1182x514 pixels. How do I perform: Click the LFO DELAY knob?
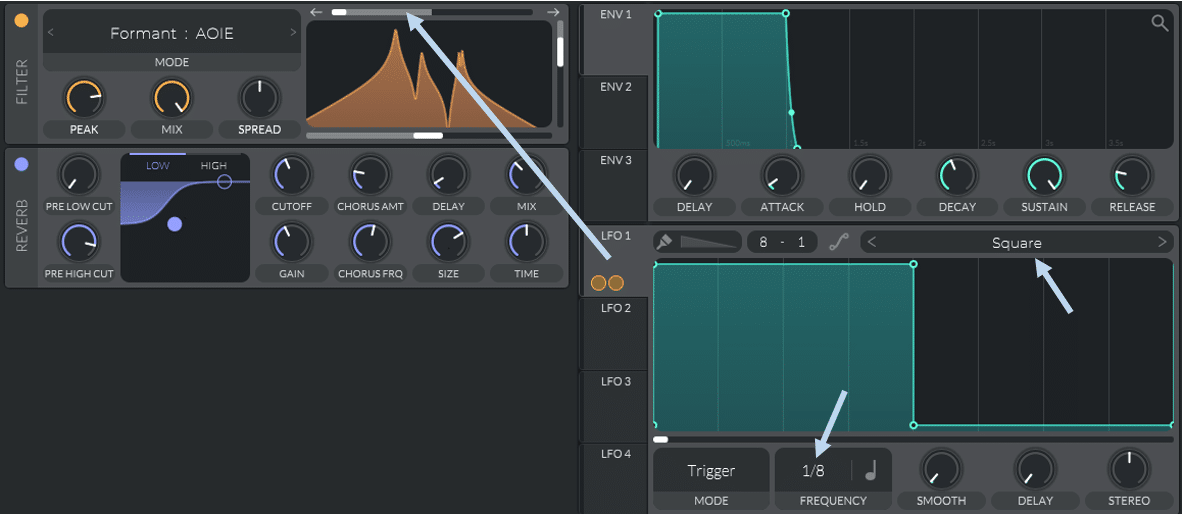tap(1034, 469)
